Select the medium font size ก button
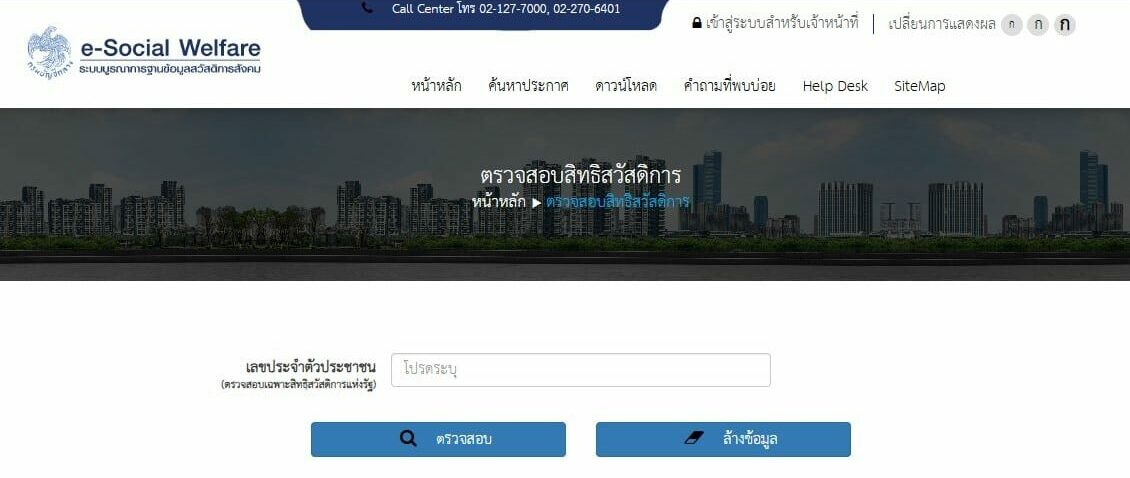Image resolution: width=1130 pixels, height=478 pixels. (x=1038, y=25)
